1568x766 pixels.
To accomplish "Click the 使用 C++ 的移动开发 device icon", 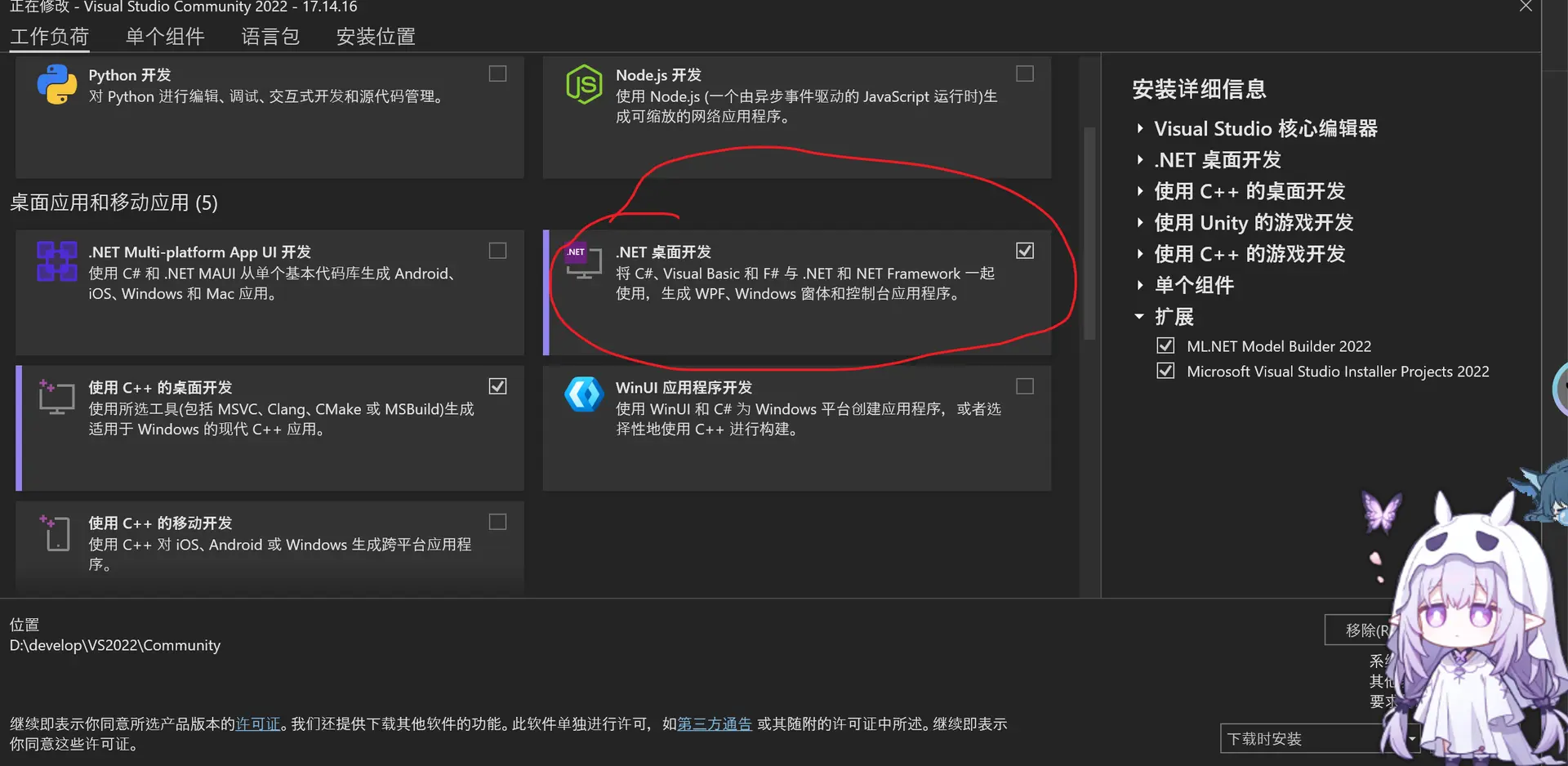I will (x=56, y=532).
